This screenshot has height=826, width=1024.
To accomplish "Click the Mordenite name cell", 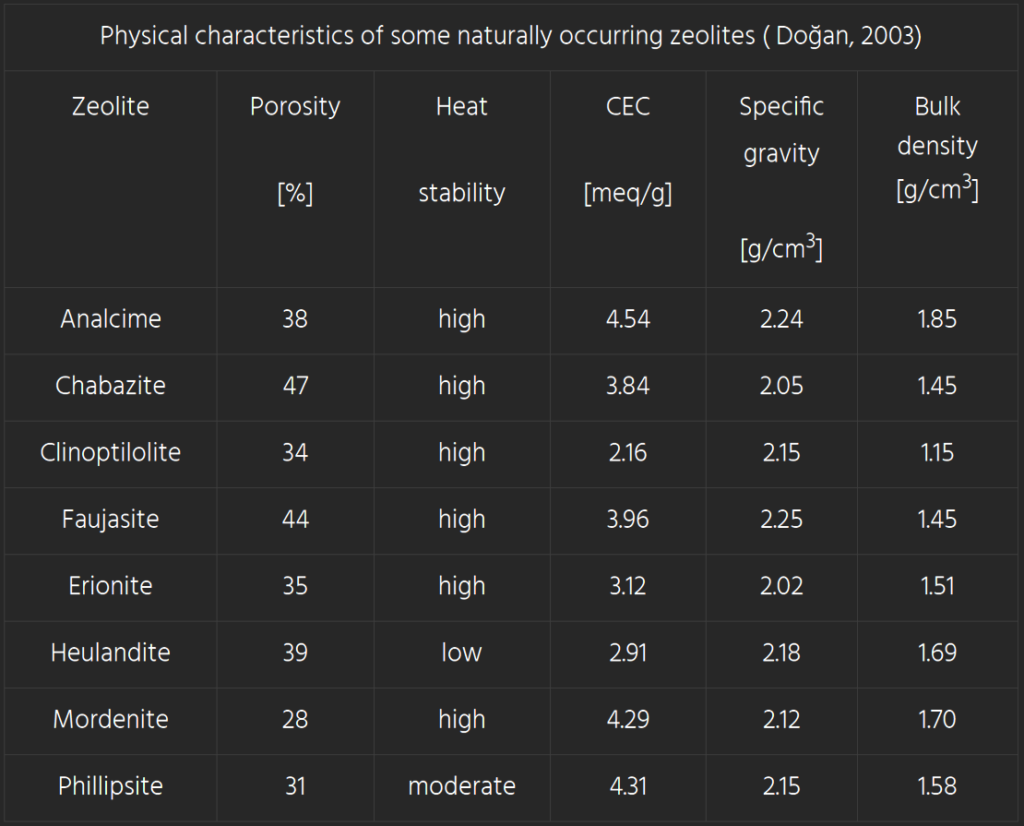I will coord(110,719).
